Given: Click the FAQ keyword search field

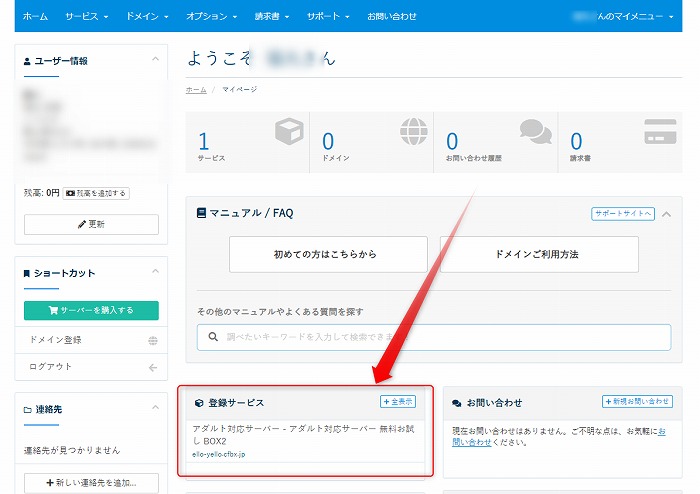Looking at the screenshot, I should 434,337.
